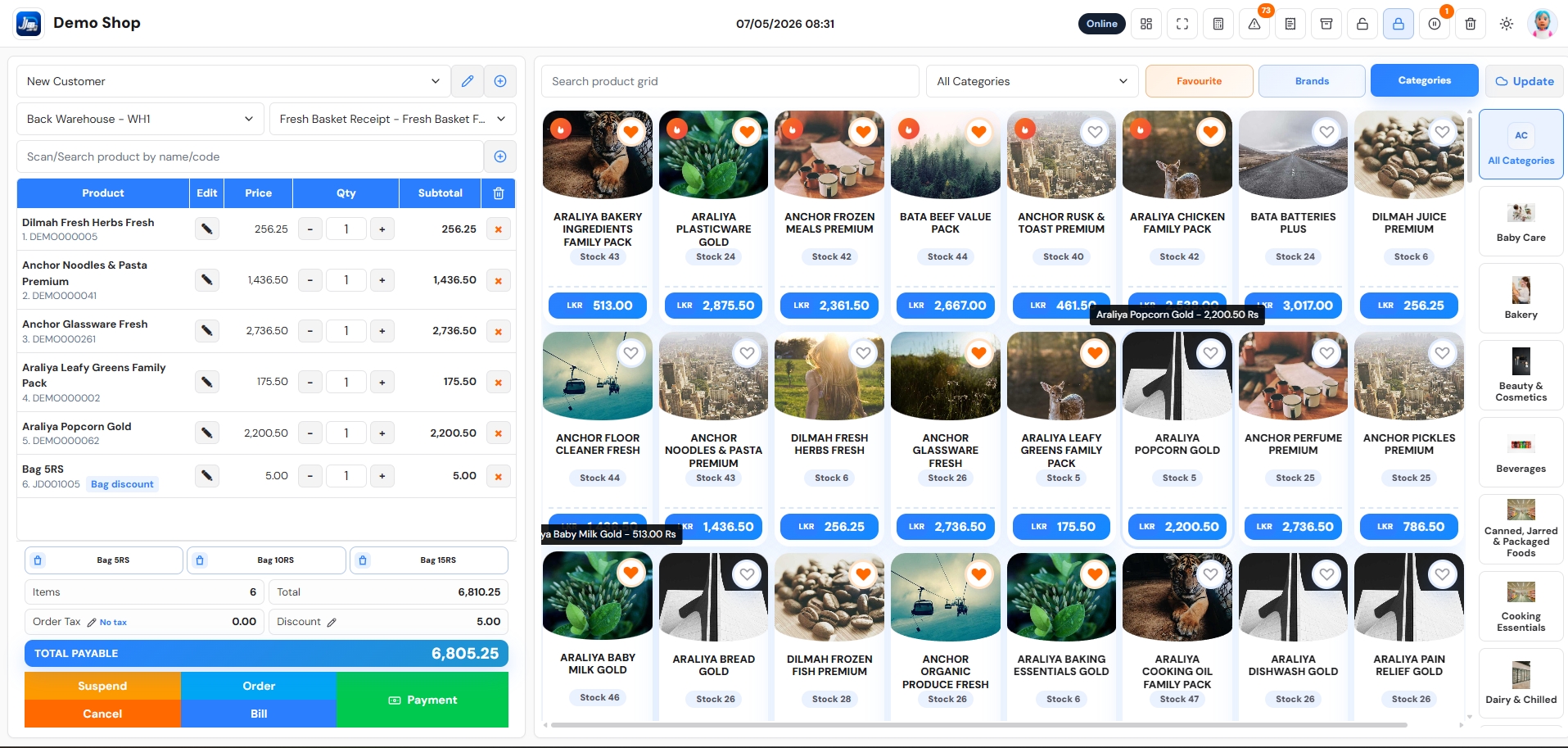Clear cart with trash icon in table header

point(499,193)
